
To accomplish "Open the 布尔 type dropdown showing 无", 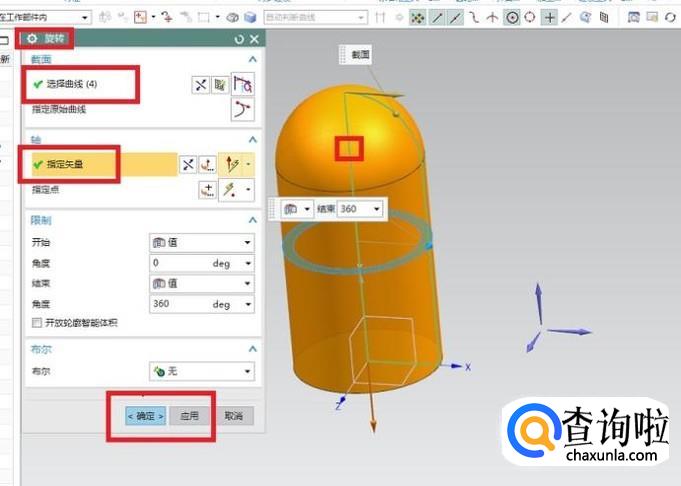I will 202,371.
